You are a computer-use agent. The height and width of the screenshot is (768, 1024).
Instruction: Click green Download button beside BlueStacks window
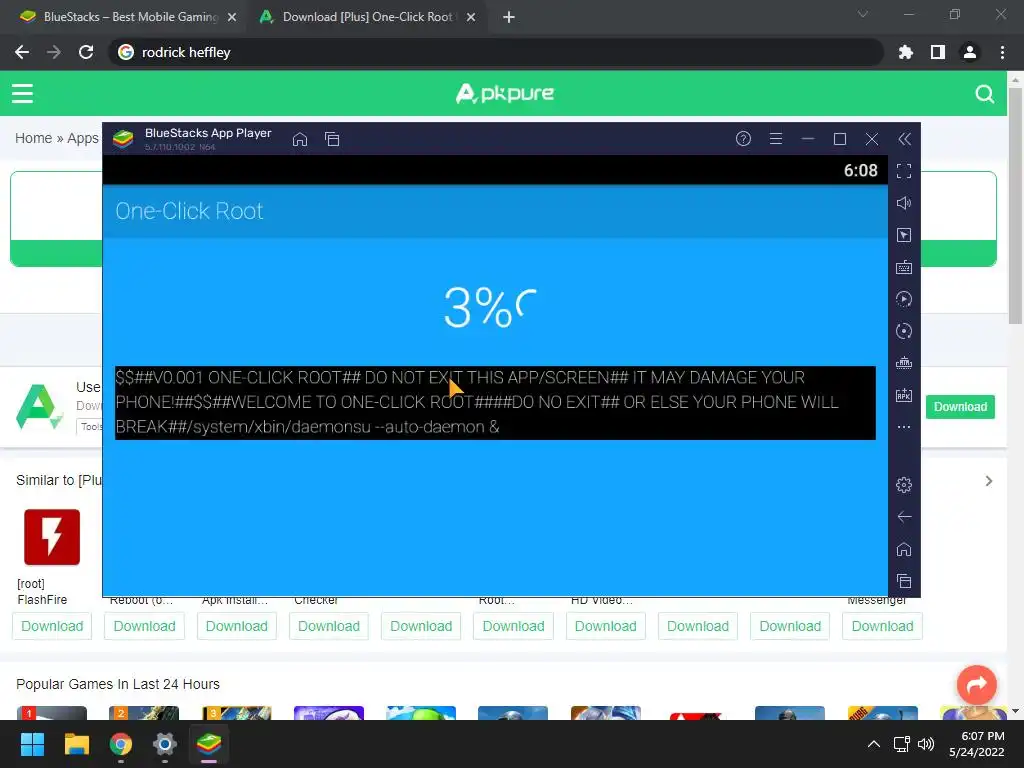[960, 407]
